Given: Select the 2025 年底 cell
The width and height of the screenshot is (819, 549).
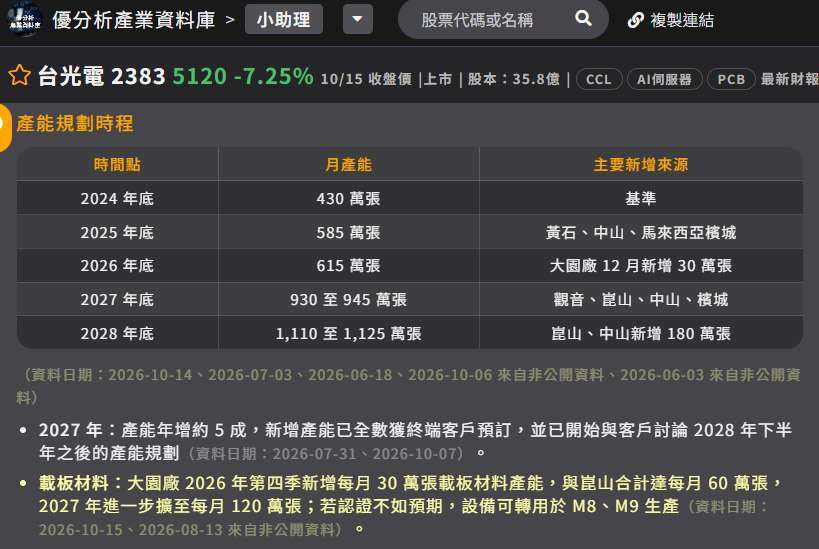Looking at the screenshot, I should tap(117, 232).
